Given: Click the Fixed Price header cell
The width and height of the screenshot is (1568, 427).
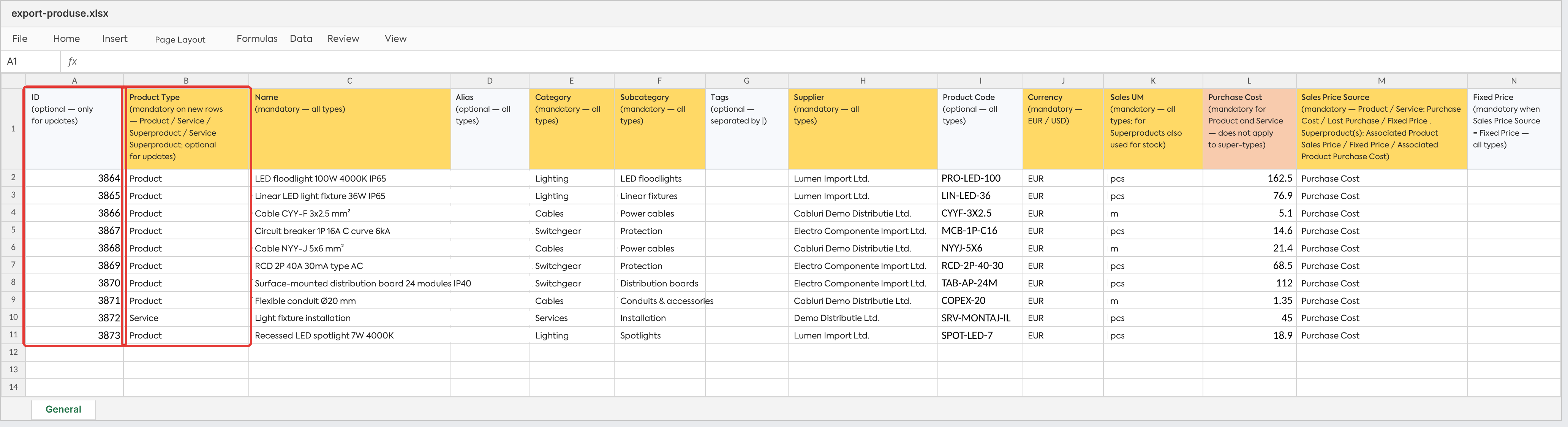Looking at the screenshot, I should 1514,128.
